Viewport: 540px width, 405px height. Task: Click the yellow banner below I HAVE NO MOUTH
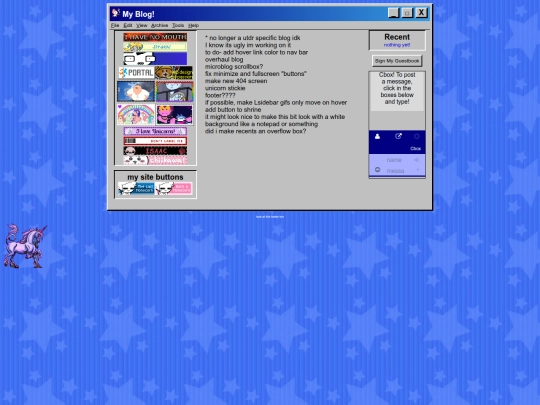[x=155, y=47]
